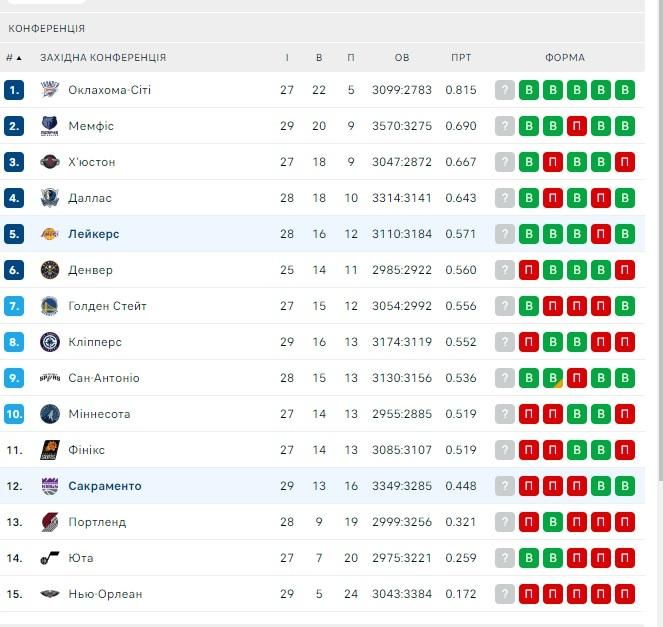Click the Dallas Mavericks team logo

coord(49,197)
